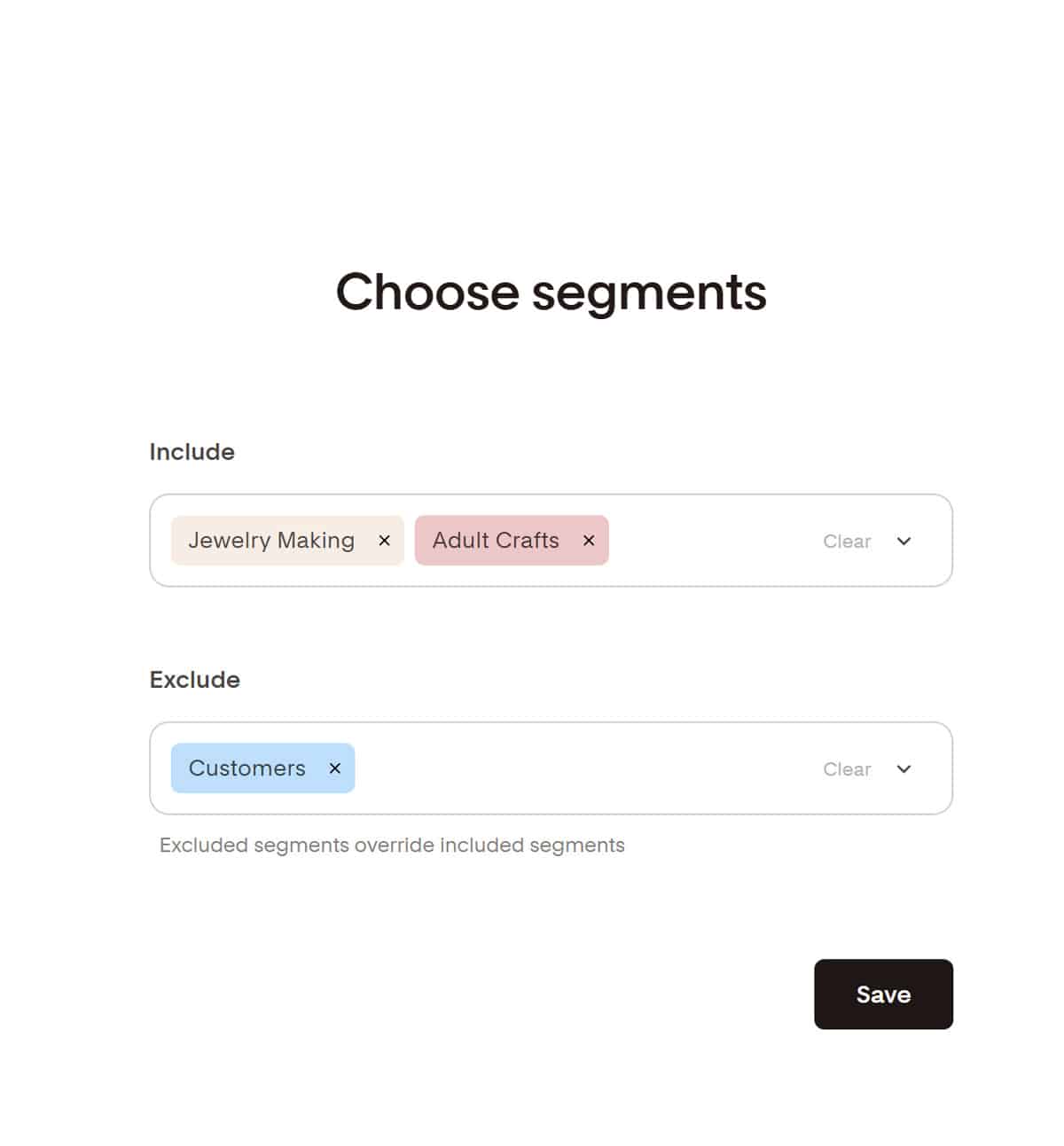This screenshot has width=1064, height=1146.
Task: Select the blue Customers tag label
Action: click(246, 768)
